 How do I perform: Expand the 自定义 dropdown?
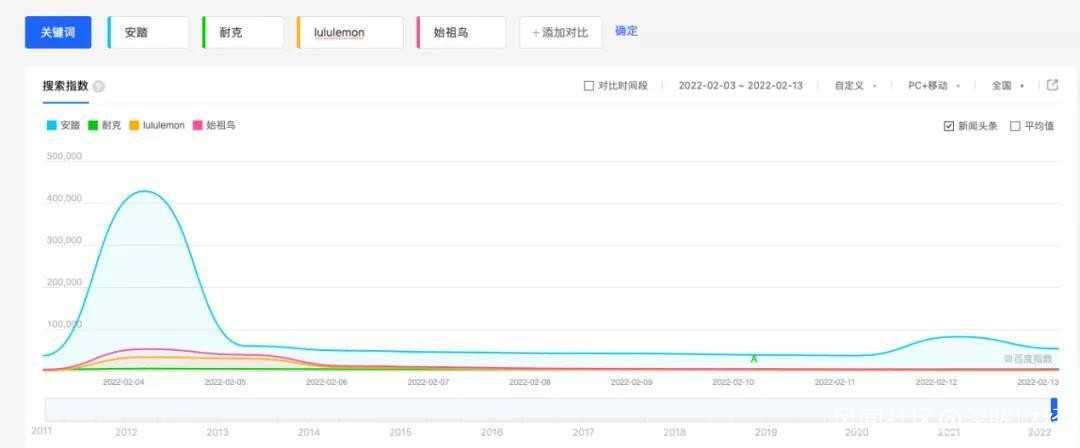[855, 85]
